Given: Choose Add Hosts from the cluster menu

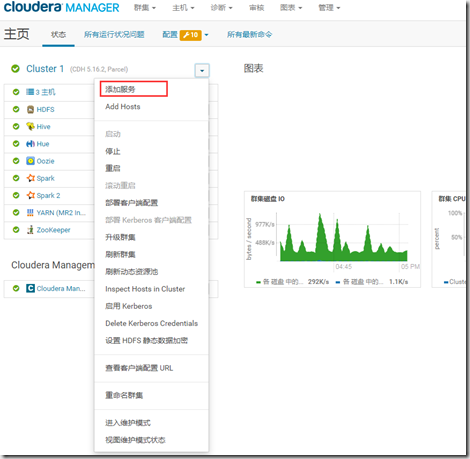Looking at the screenshot, I should [123, 107].
